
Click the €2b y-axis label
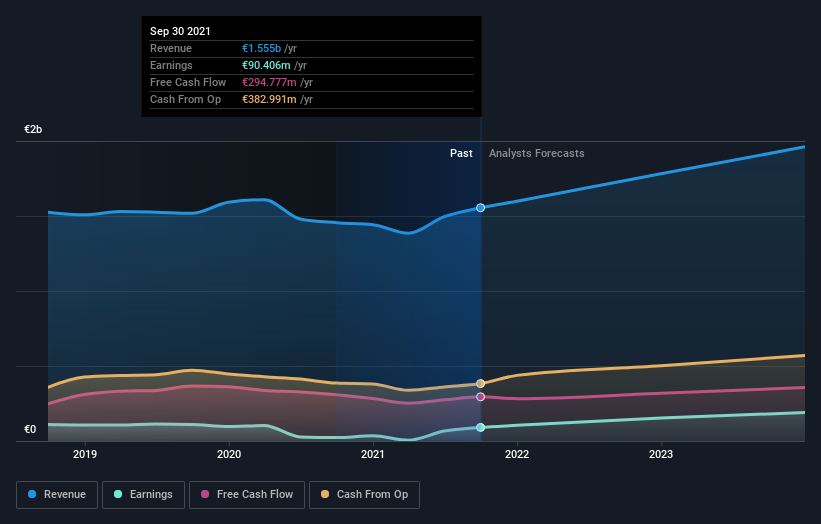(33, 129)
